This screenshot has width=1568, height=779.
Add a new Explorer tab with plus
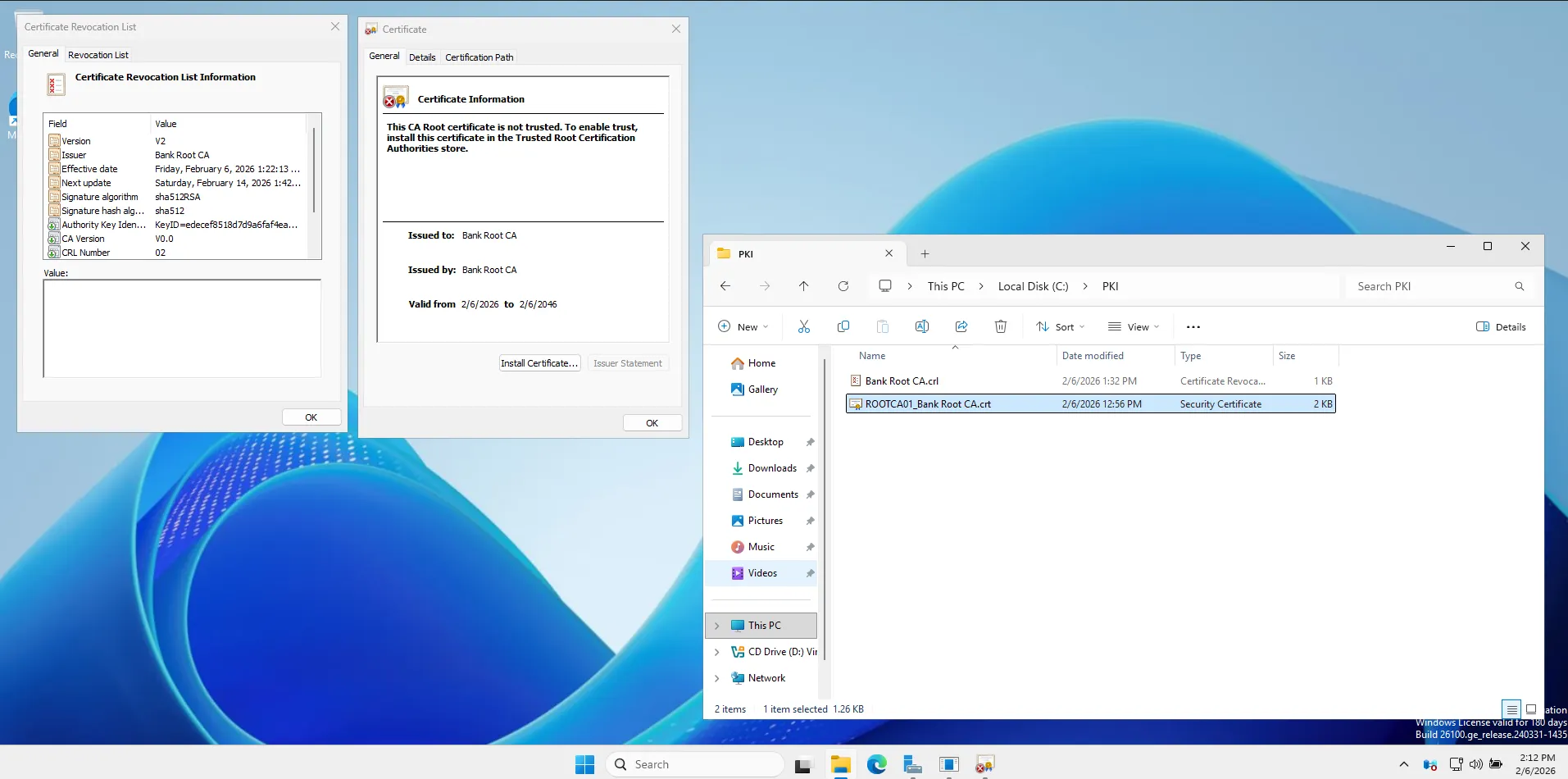[925, 254]
